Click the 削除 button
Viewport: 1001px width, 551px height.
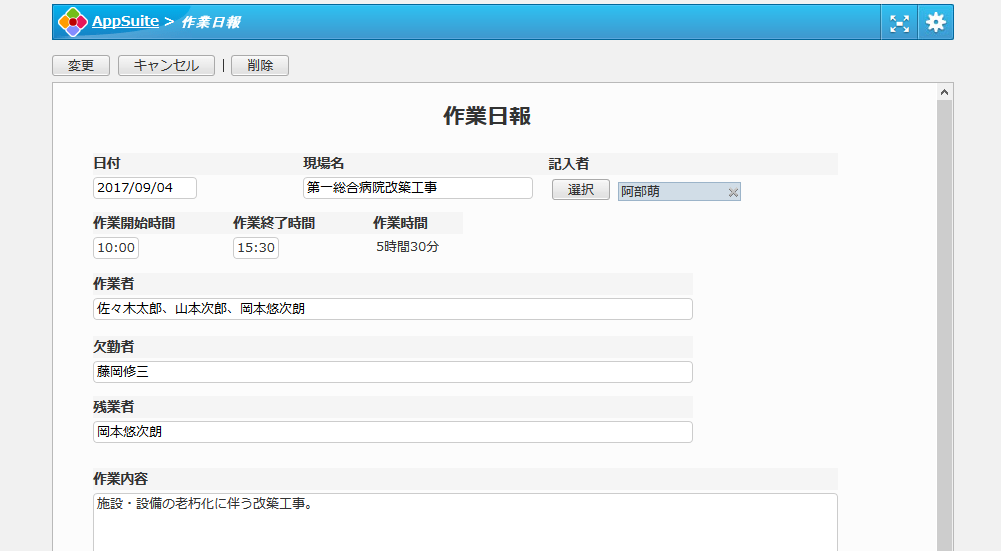[x=259, y=66]
